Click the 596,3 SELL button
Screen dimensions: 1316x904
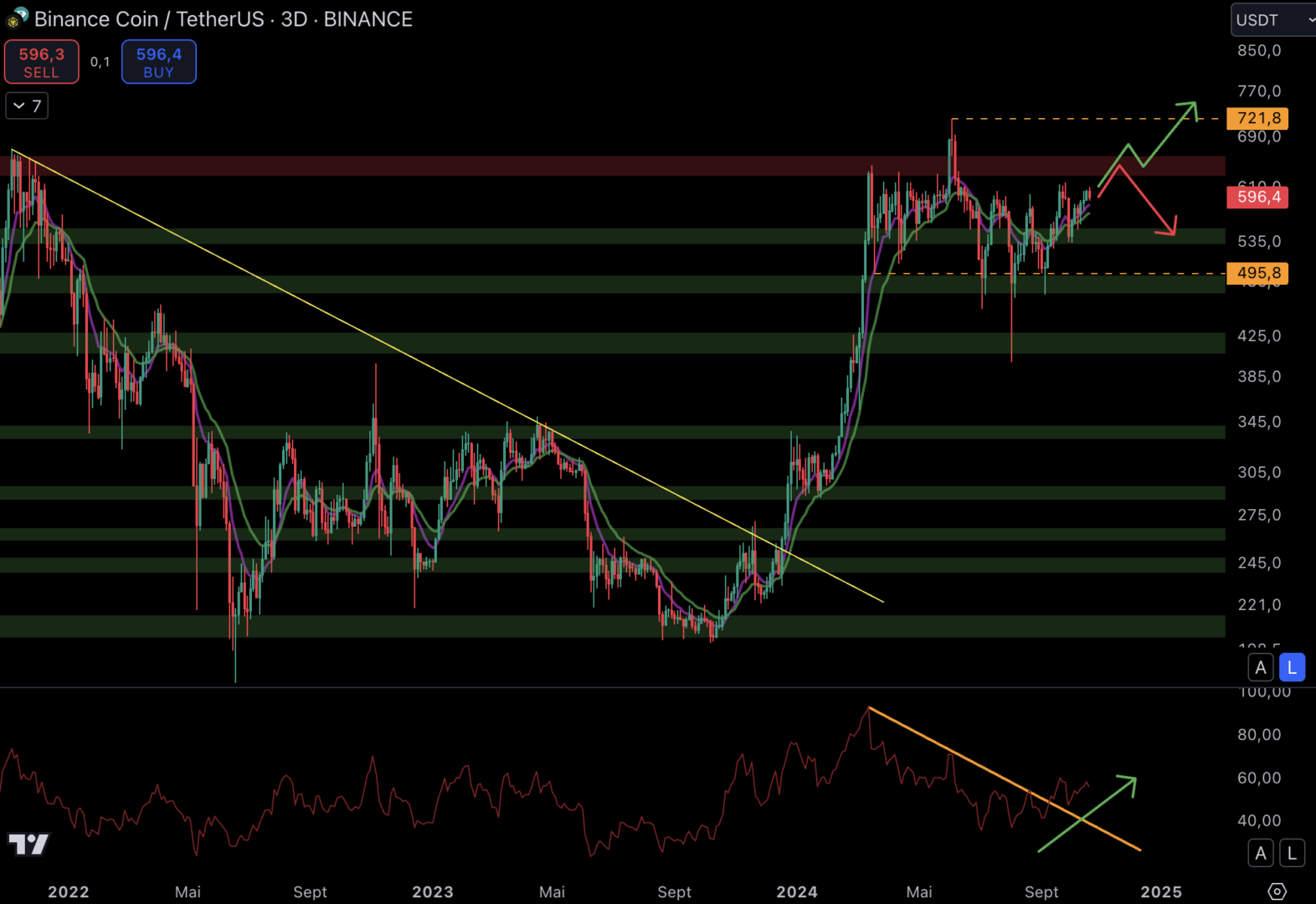click(42, 62)
